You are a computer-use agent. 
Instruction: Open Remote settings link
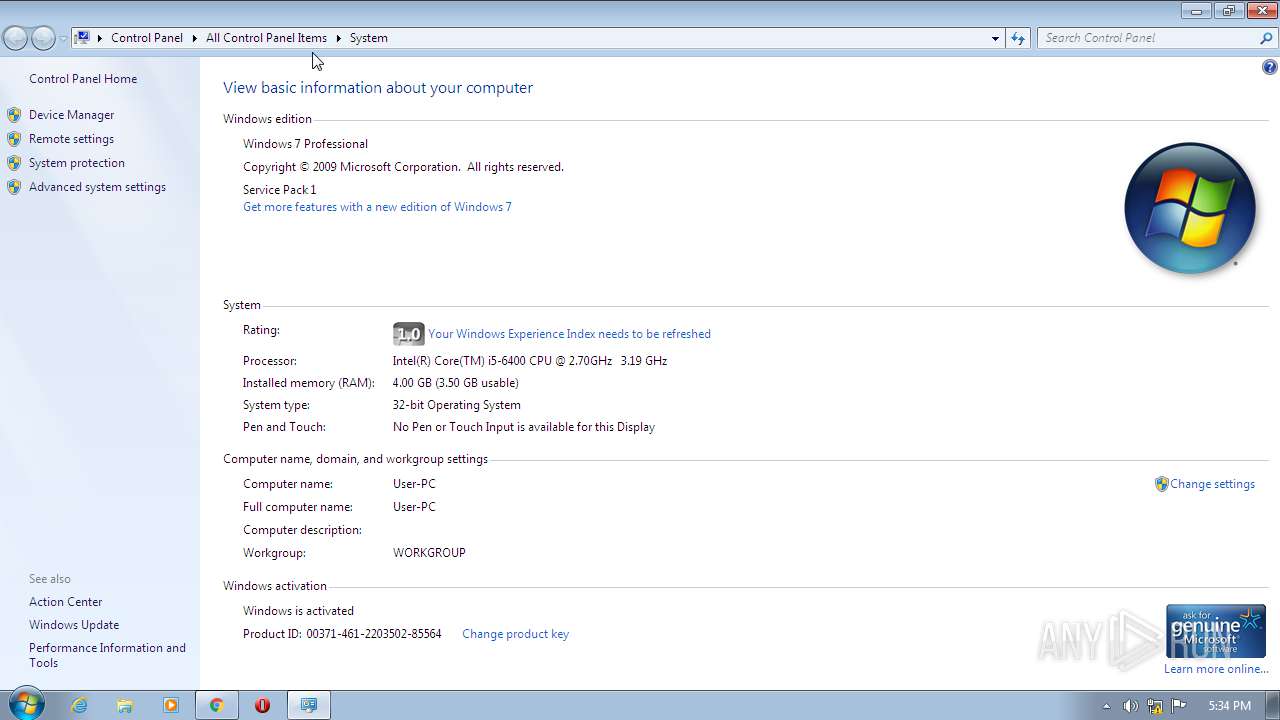[x=71, y=139]
